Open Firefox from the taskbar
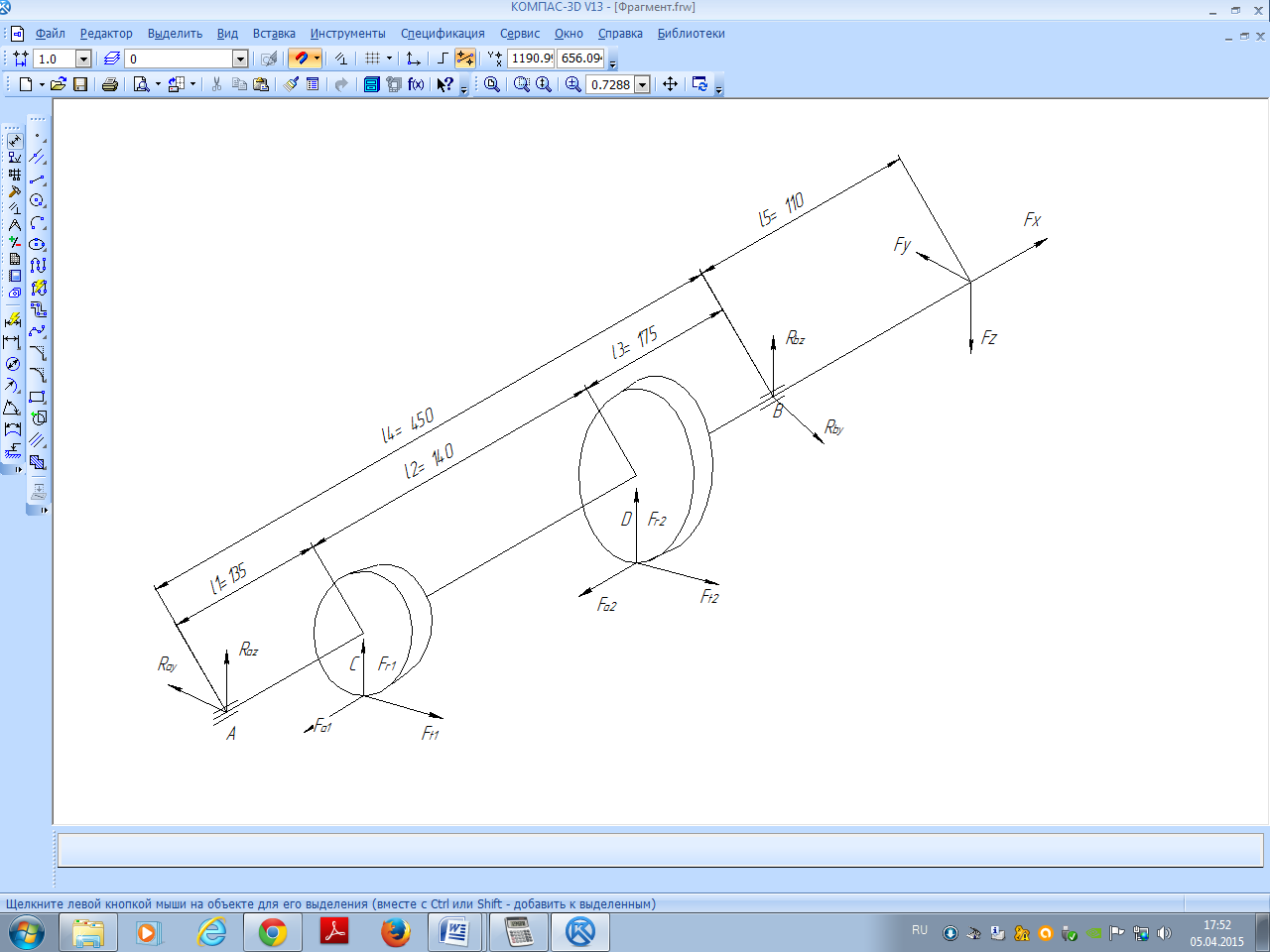 point(395,932)
